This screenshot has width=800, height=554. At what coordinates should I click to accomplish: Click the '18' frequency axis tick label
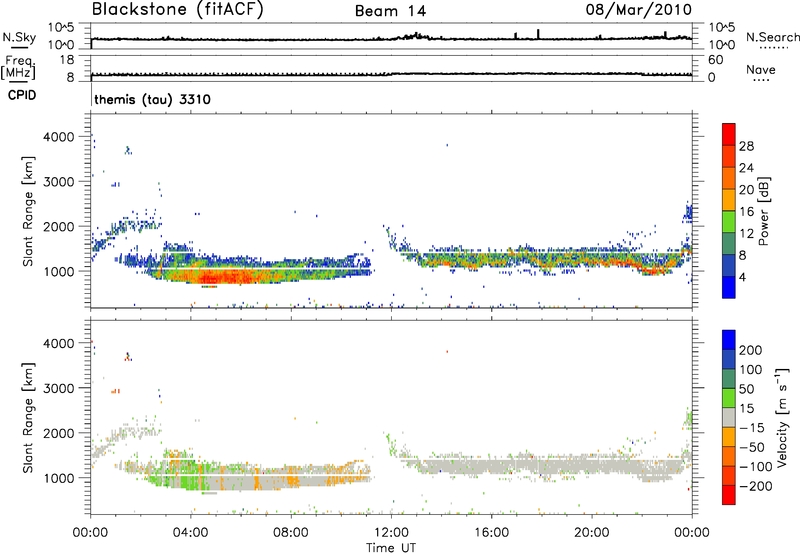67,60
